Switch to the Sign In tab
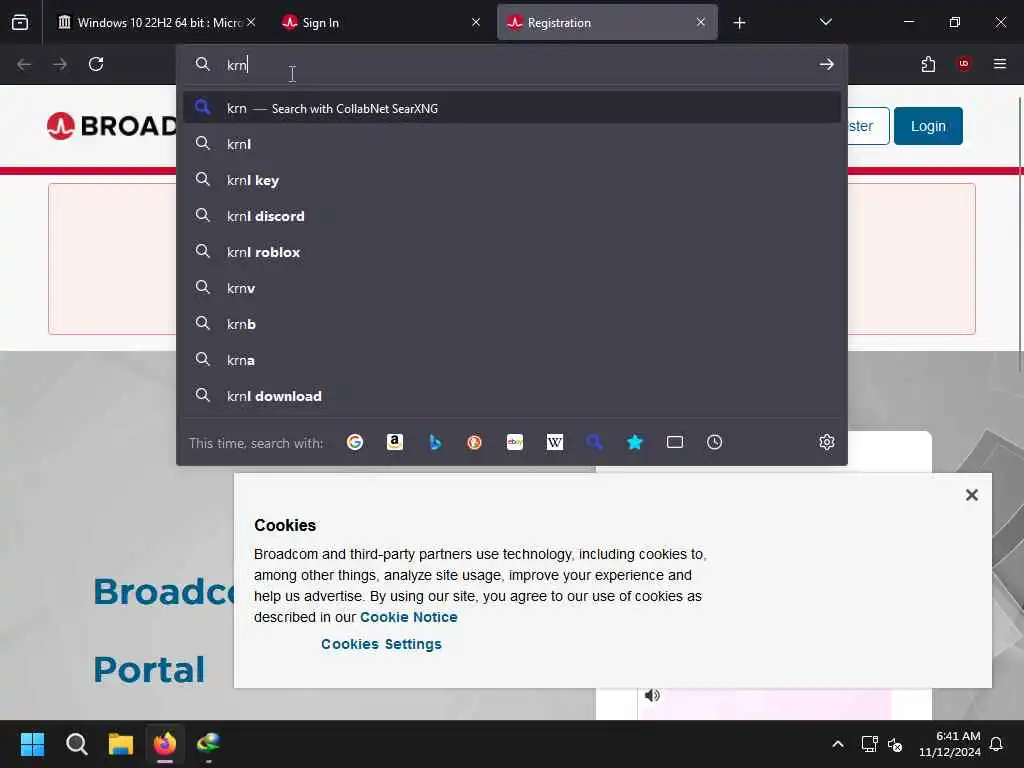This screenshot has width=1024, height=768. click(x=381, y=23)
